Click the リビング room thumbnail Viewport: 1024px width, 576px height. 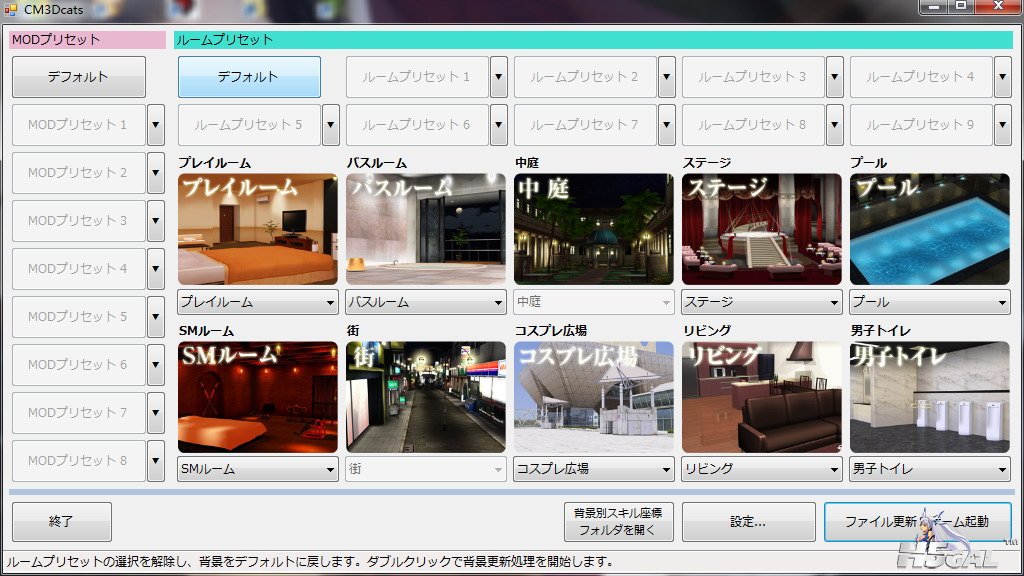762,397
